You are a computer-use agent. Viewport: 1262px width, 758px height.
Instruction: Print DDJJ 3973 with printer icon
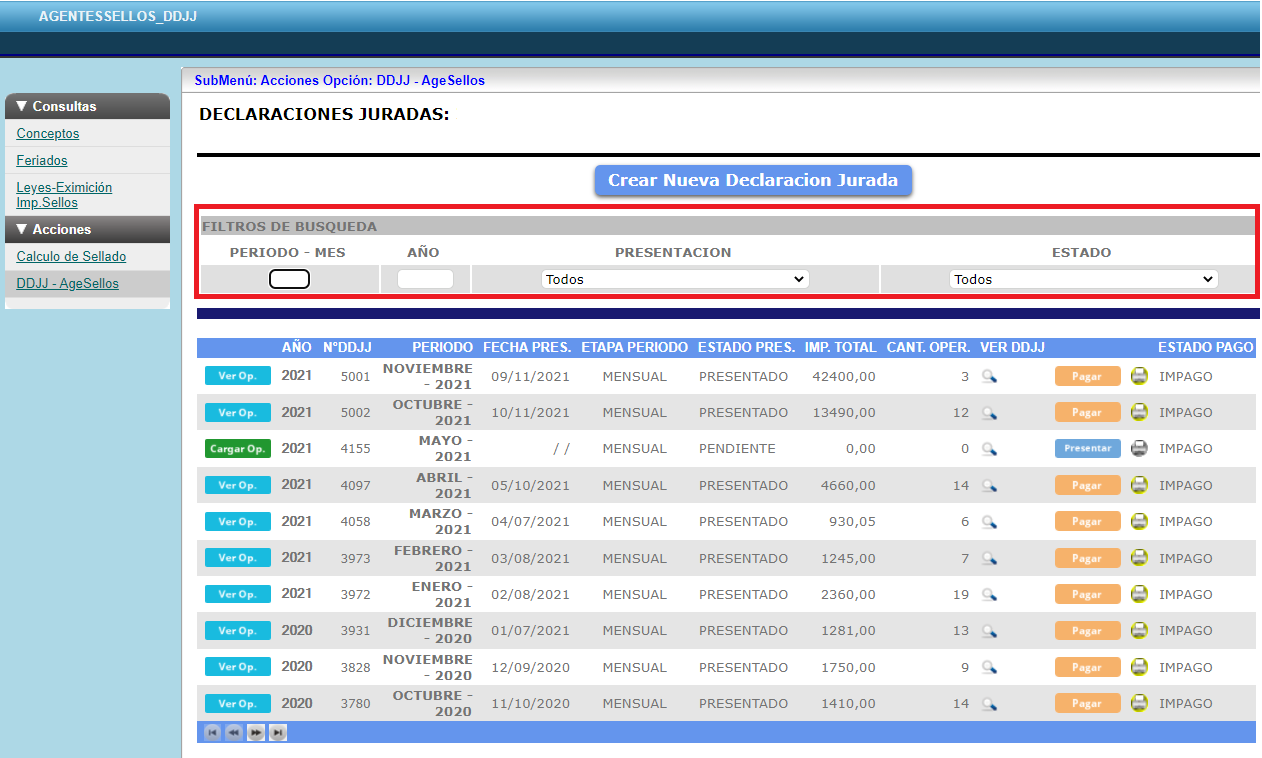click(x=1139, y=557)
